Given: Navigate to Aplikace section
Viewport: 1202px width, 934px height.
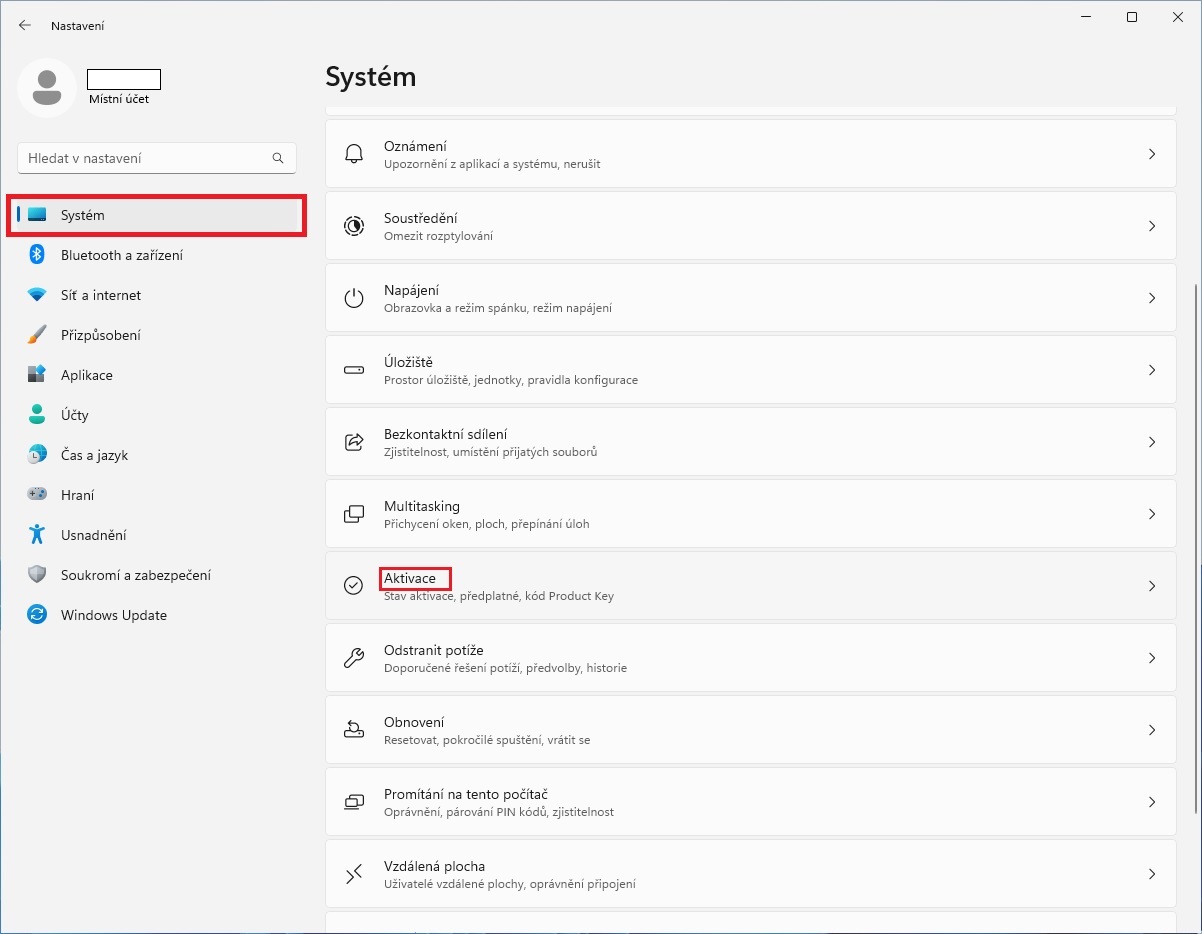Looking at the screenshot, I should click(x=157, y=375).
